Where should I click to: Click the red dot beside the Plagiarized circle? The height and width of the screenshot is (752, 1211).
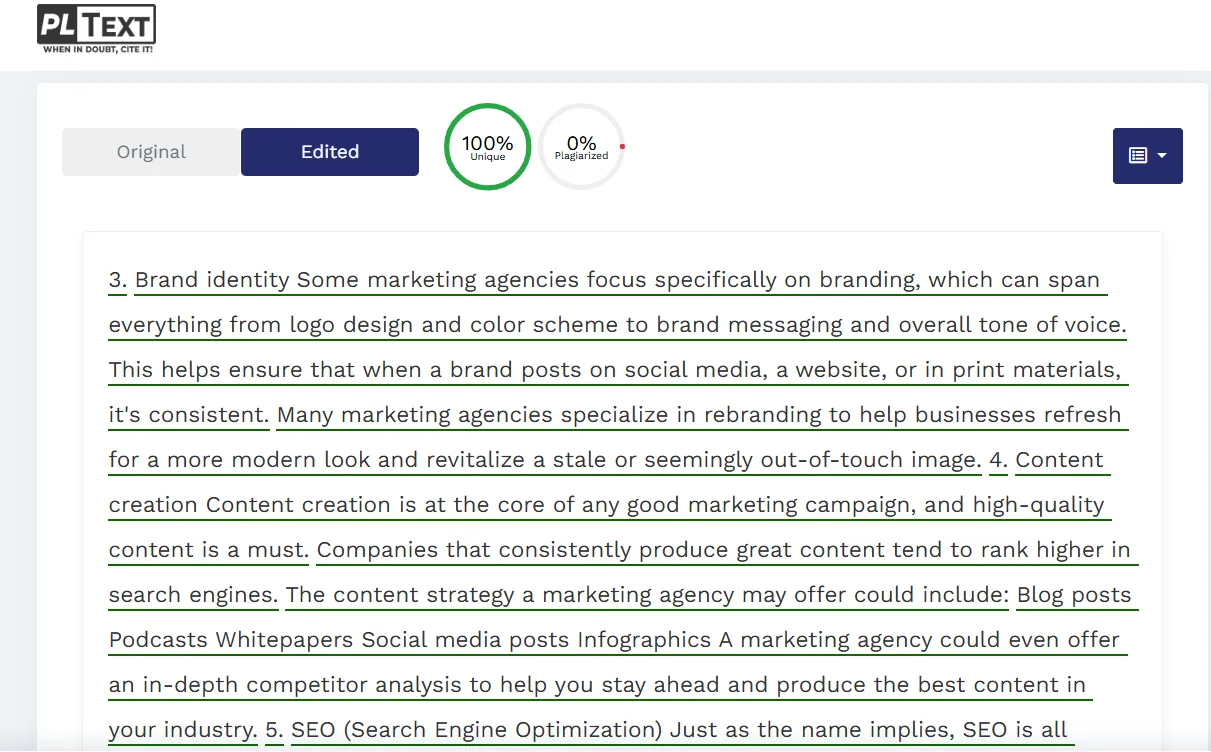click(x=622, y=147)
